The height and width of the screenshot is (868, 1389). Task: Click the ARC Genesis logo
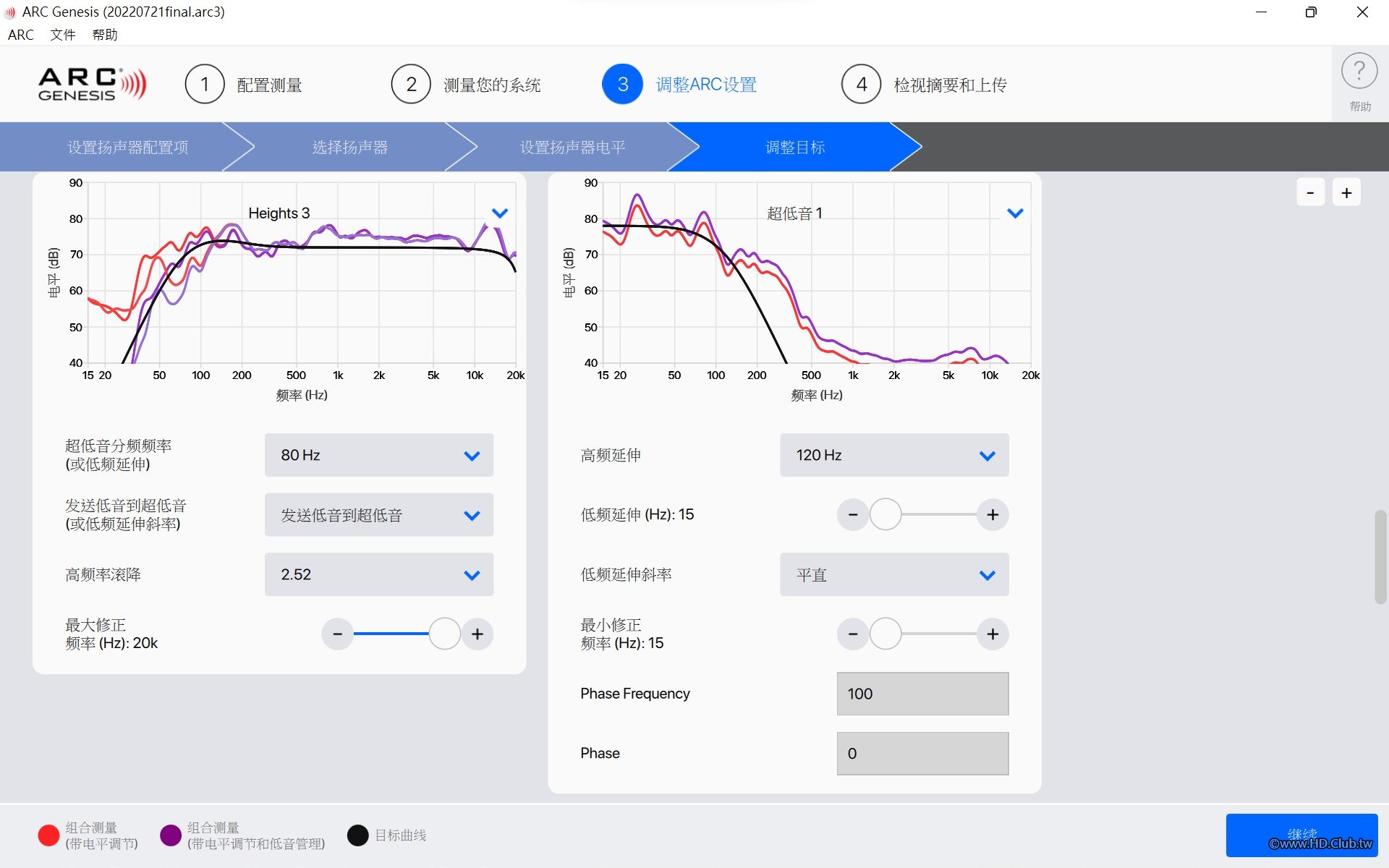point(92,85)
